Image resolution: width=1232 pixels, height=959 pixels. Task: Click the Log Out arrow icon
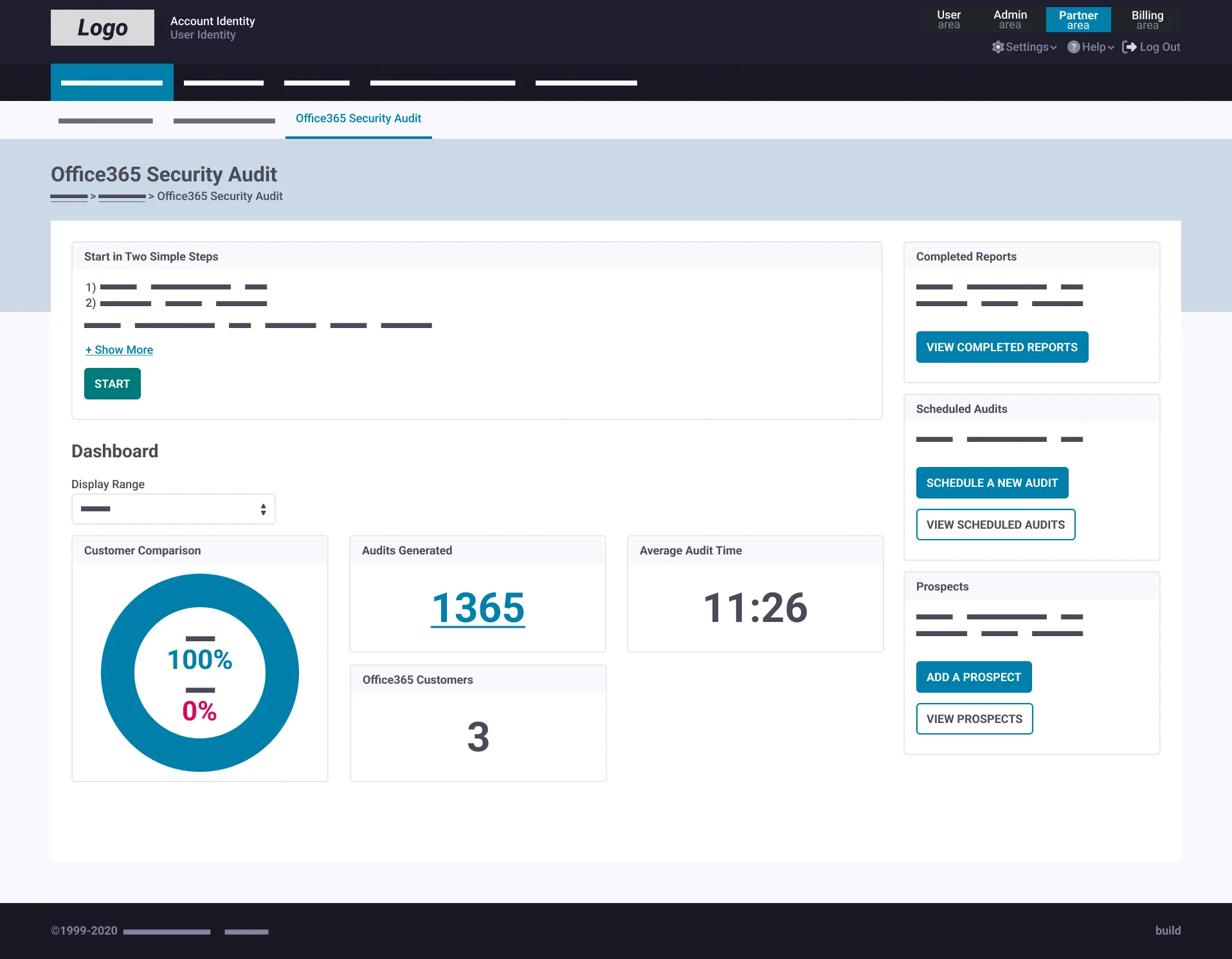click(x=1129, y=47)
